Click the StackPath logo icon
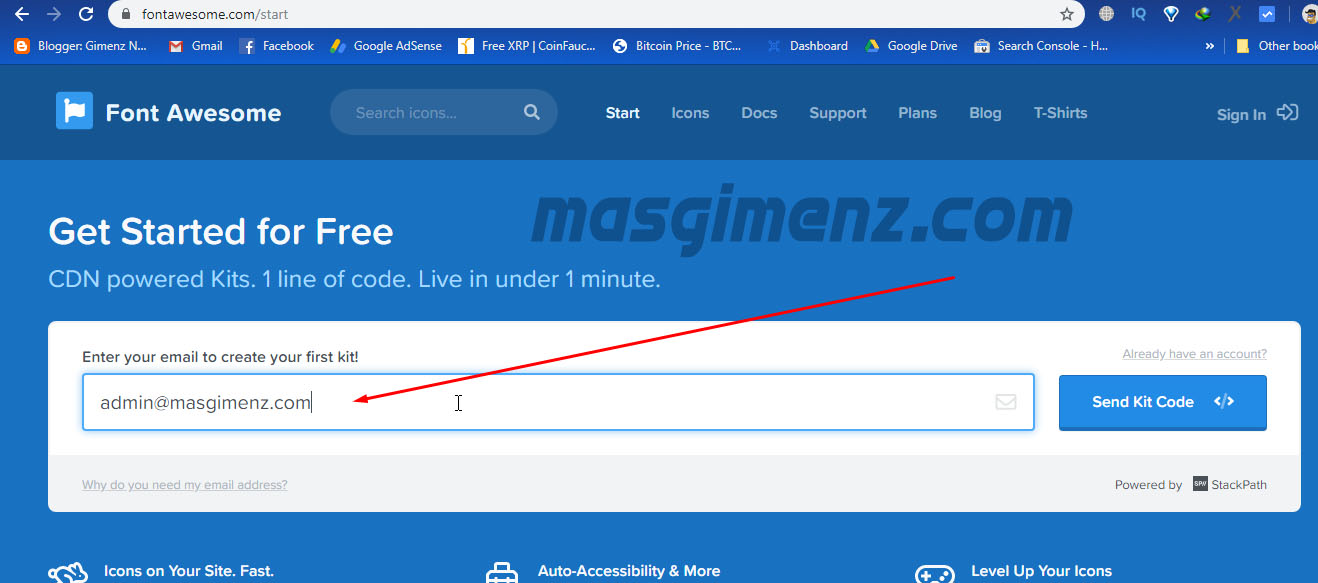The image size is (1318, 583). 1200,484
